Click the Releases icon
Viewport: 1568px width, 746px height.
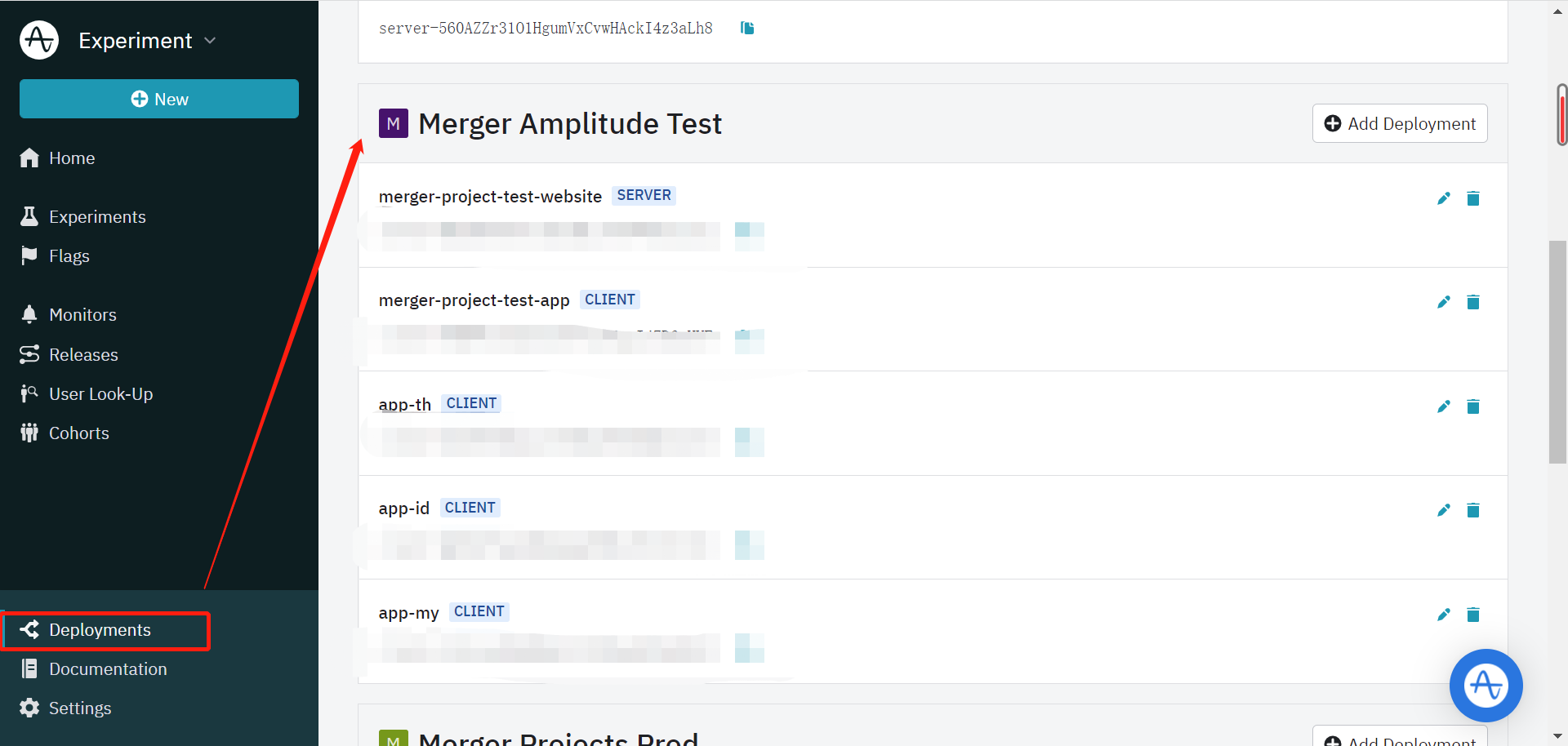click(29, 354)
